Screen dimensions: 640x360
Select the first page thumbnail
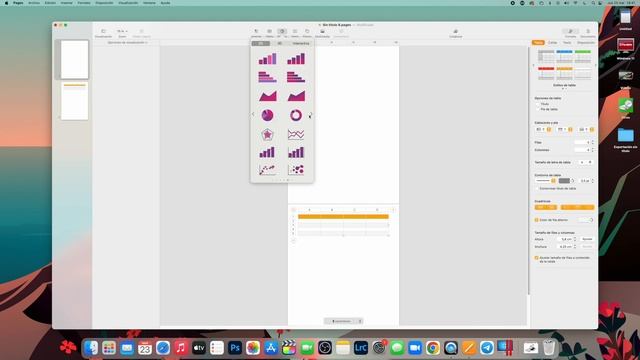pyautogui.click(x=74, y=60)
